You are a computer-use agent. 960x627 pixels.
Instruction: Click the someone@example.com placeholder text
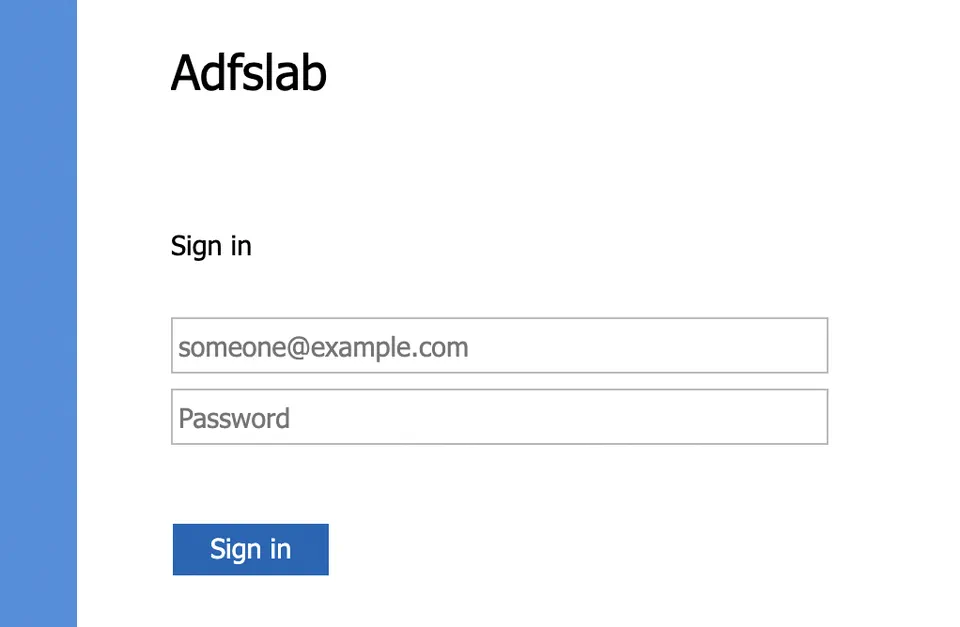click(x=323, y=347)
